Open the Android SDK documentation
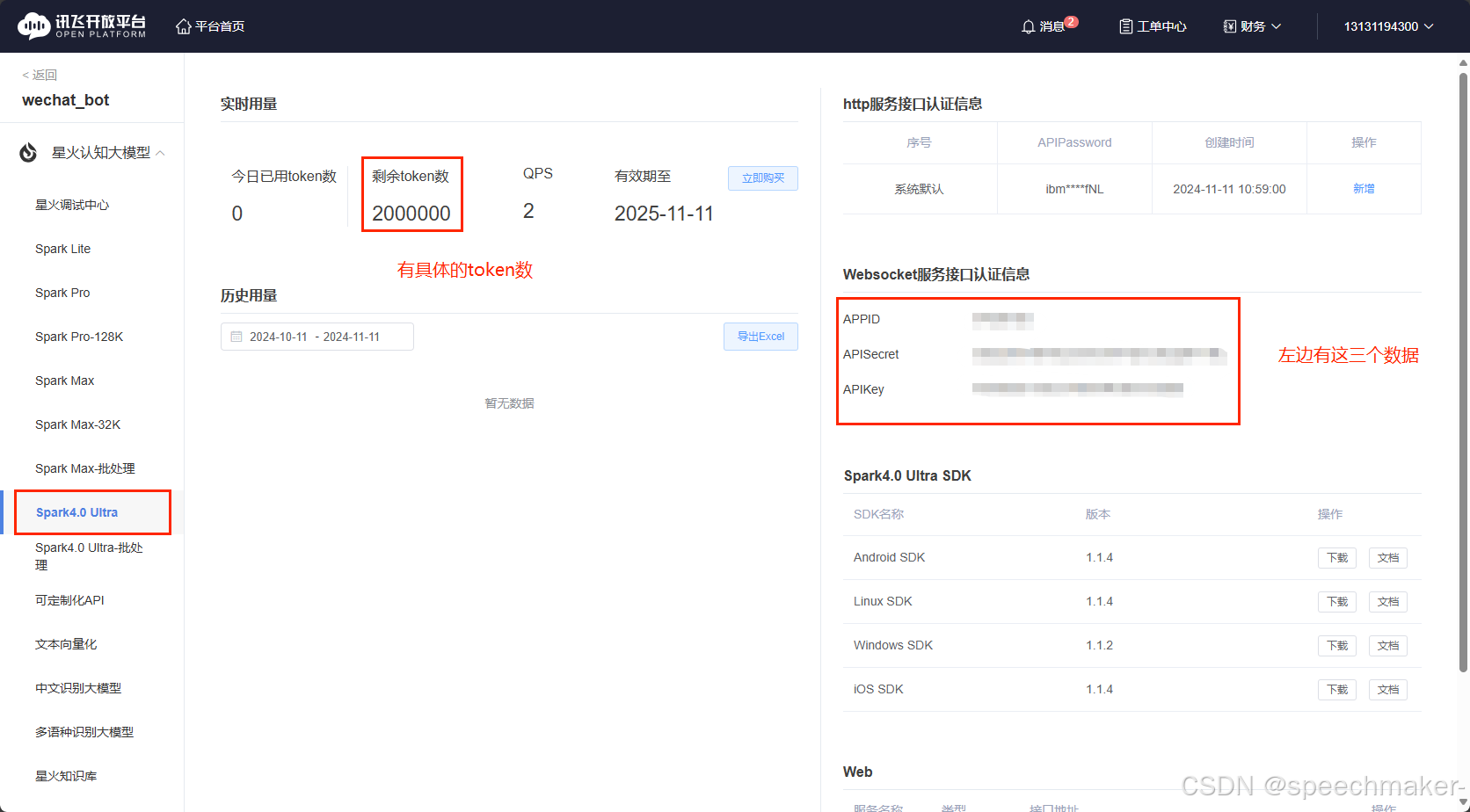 [x=1388, y=558]
